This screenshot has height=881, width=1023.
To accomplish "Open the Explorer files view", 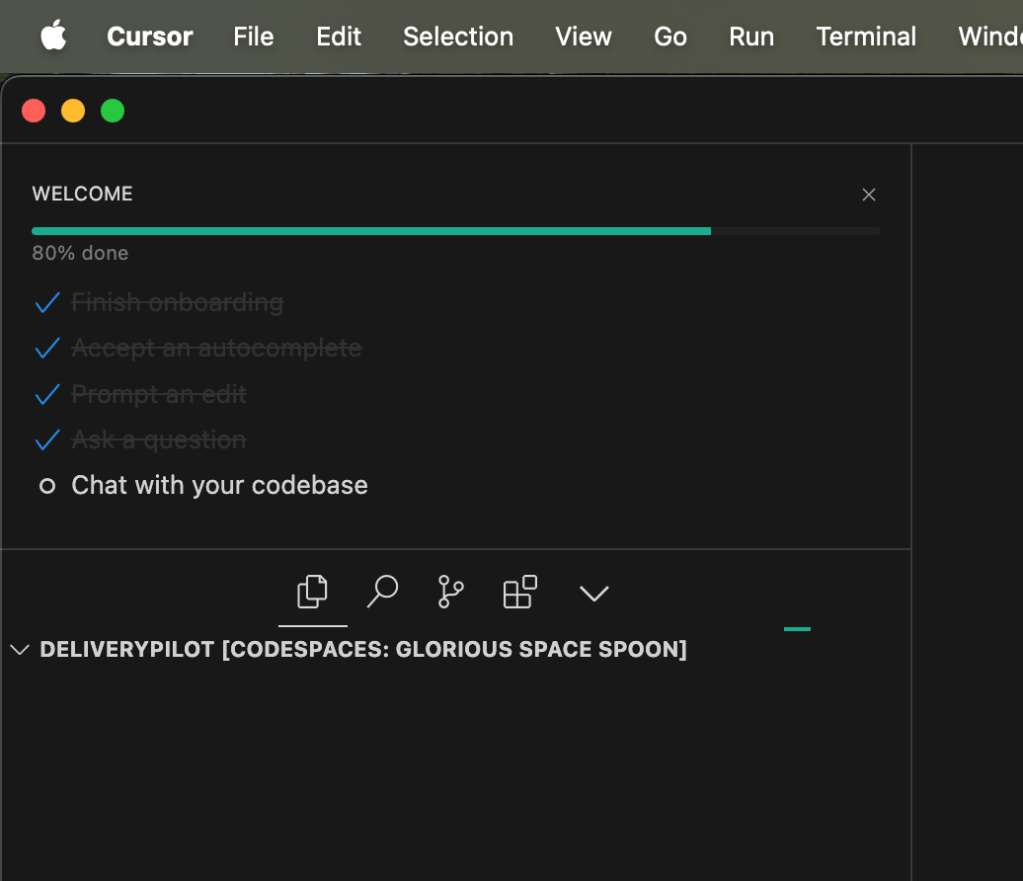I will pyautogui.click(x=313, y=593).
